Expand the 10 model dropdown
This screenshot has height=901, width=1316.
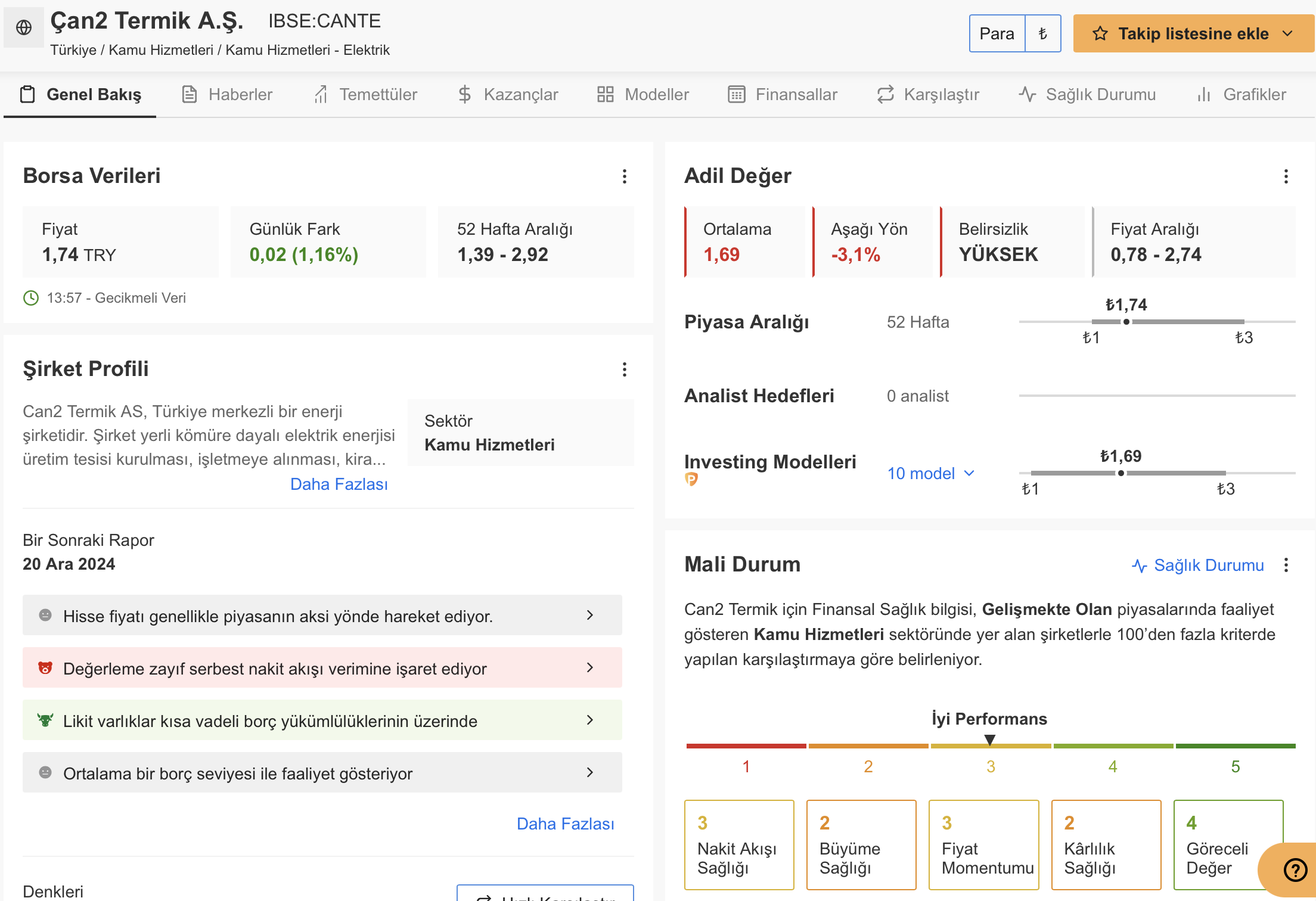[x=931, y=473]
